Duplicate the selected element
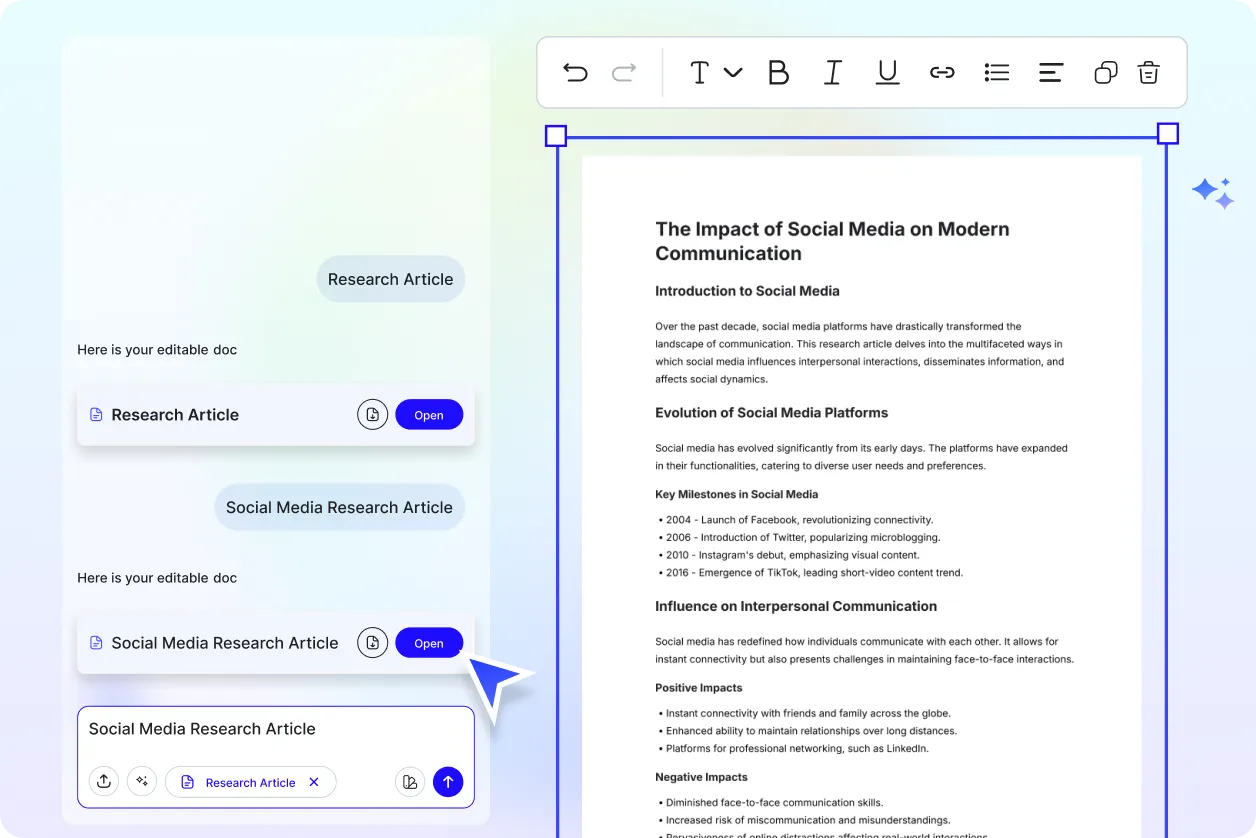This screenshot has height=838, width=1256. 1105,72
